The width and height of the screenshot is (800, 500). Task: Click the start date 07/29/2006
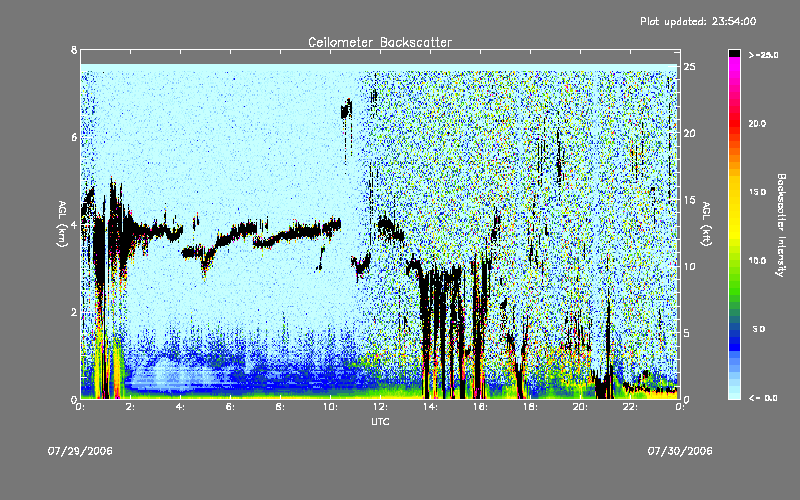pyautogui.click(x=80, y=451)
